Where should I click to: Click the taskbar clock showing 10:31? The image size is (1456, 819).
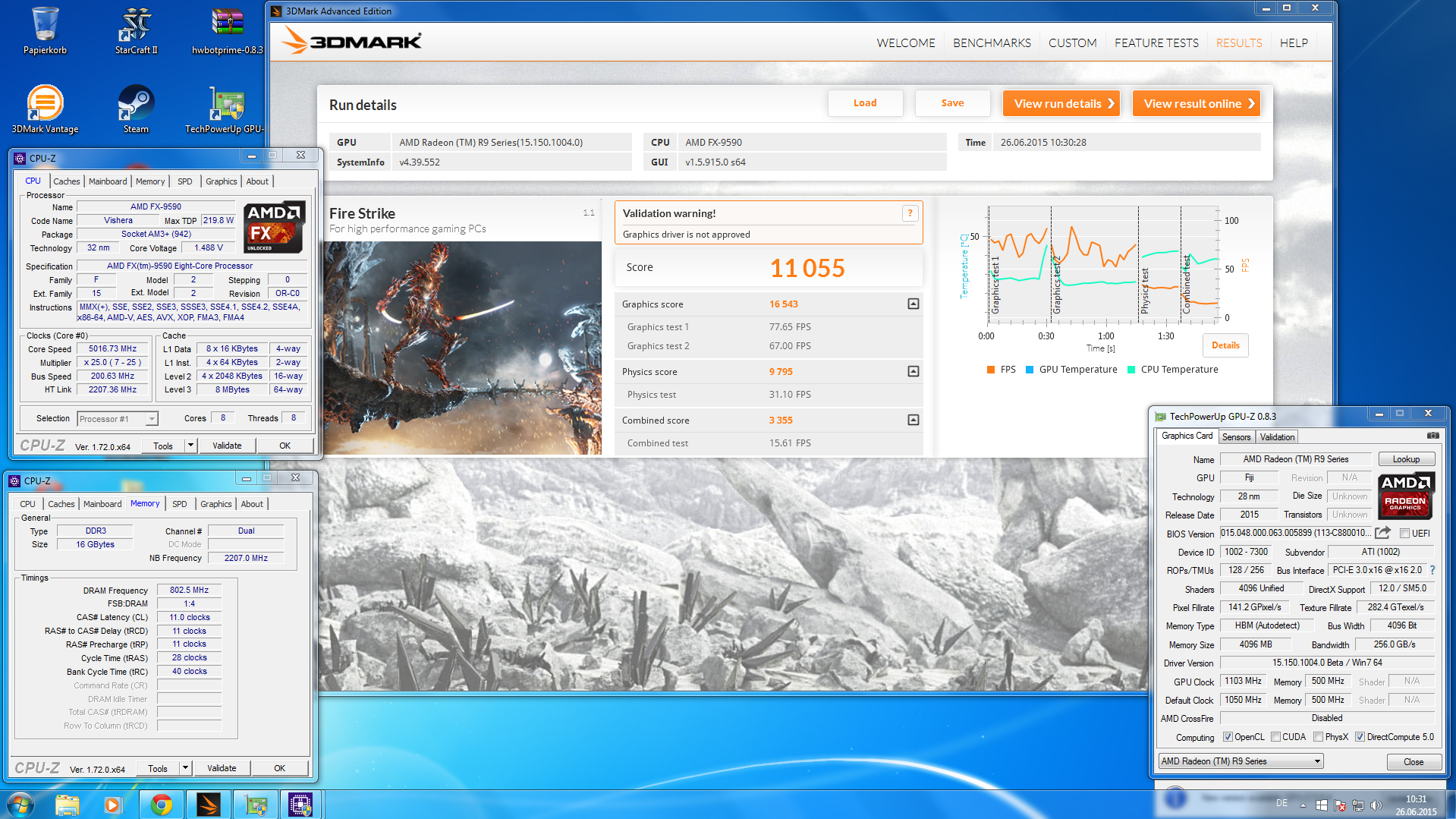tap(1416, 805)
